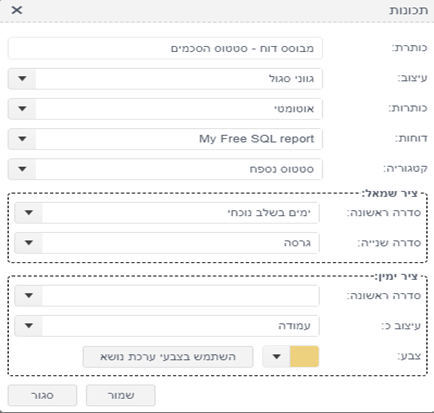The height and width of the screenshot is (413, 434).
Task: Click the עמודה design type field
Action: tap(181, 325)
